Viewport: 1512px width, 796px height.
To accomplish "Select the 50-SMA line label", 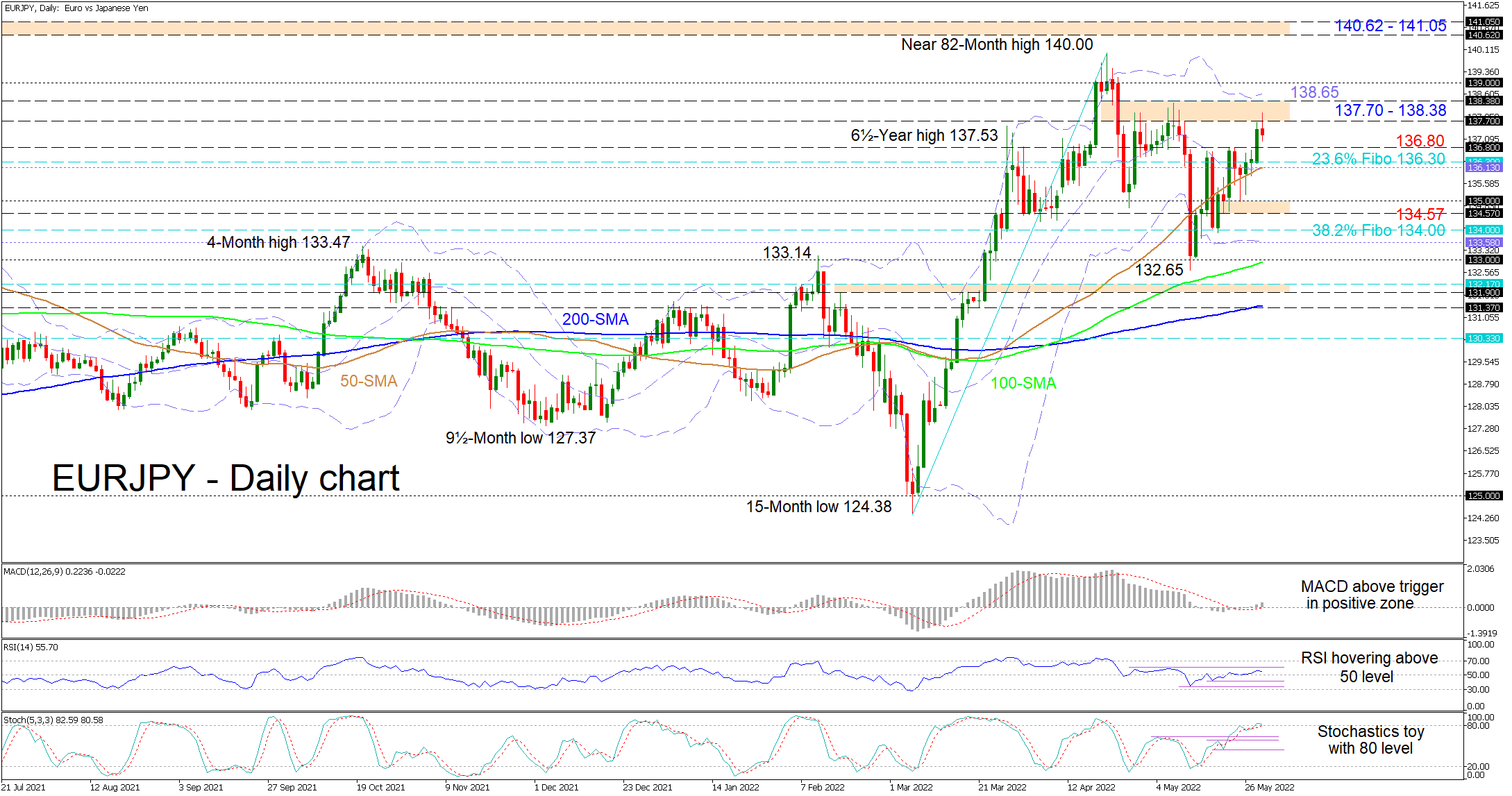I will (x=368, y=381).
